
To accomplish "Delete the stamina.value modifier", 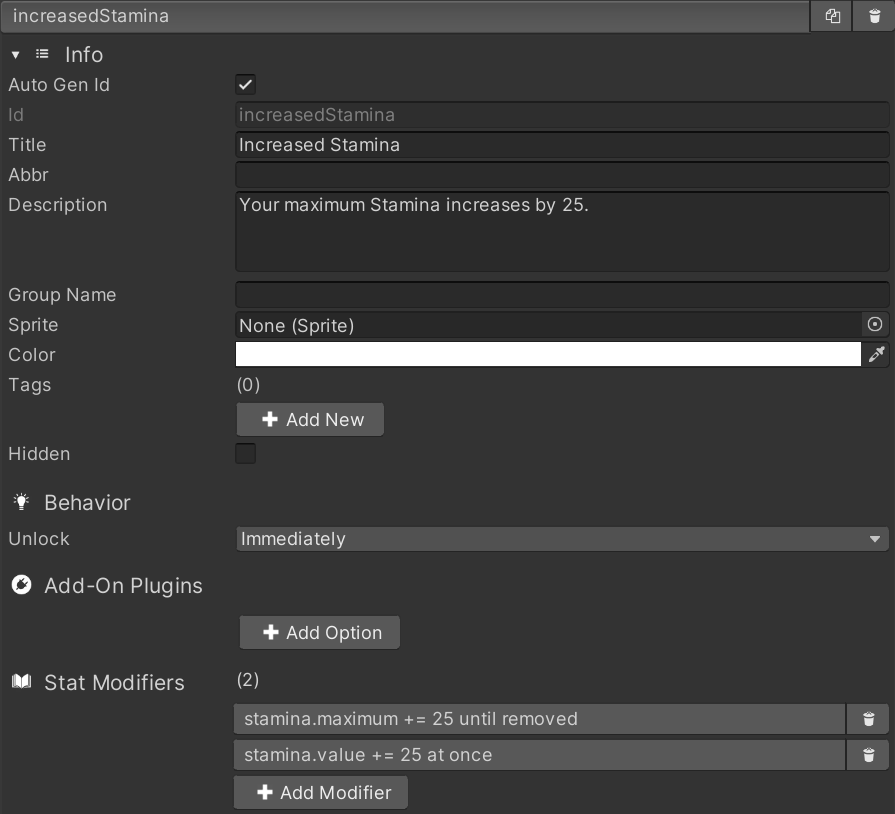I will click(868, 755).
